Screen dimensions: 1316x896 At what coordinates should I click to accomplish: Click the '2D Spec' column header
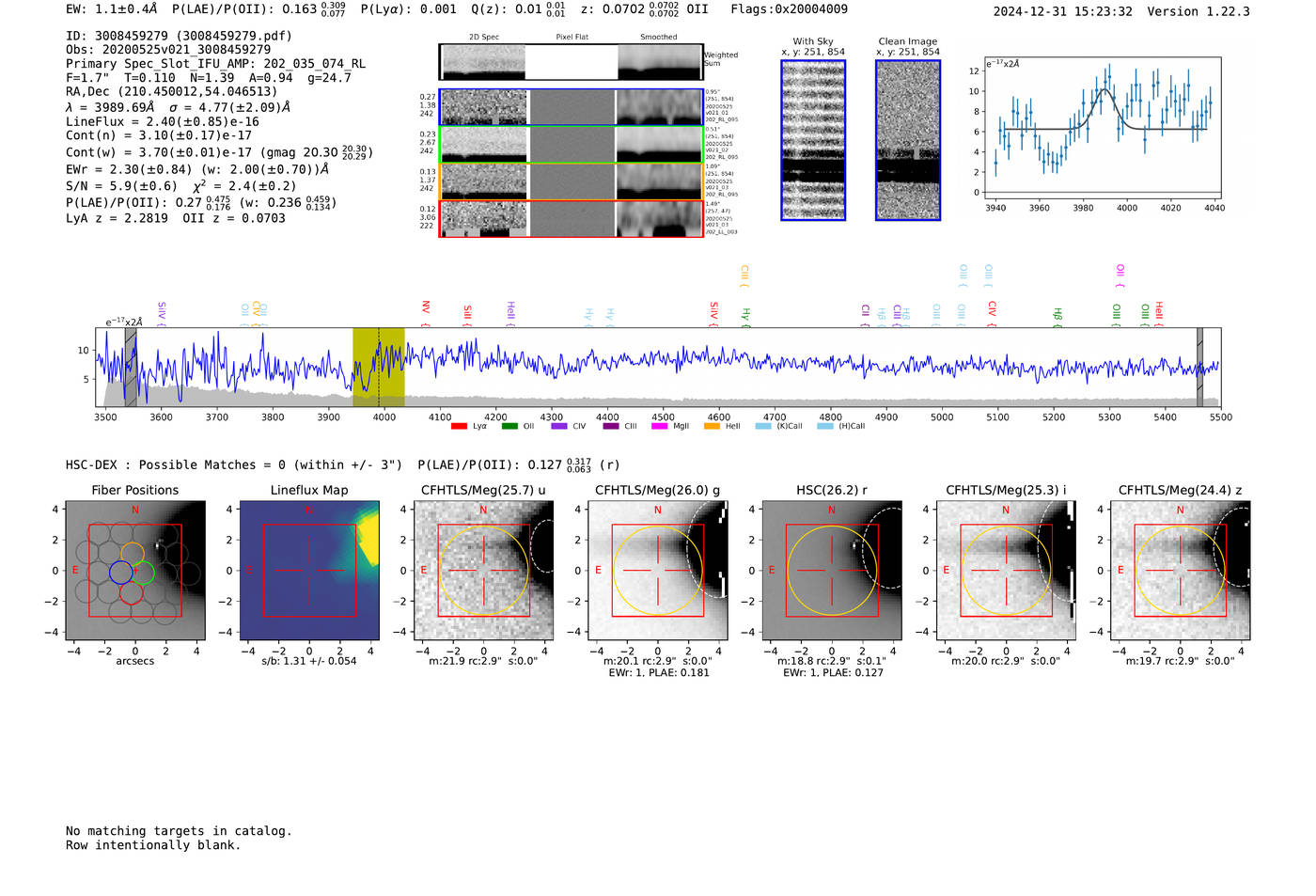pyautogui.click(x=484, y=38)
